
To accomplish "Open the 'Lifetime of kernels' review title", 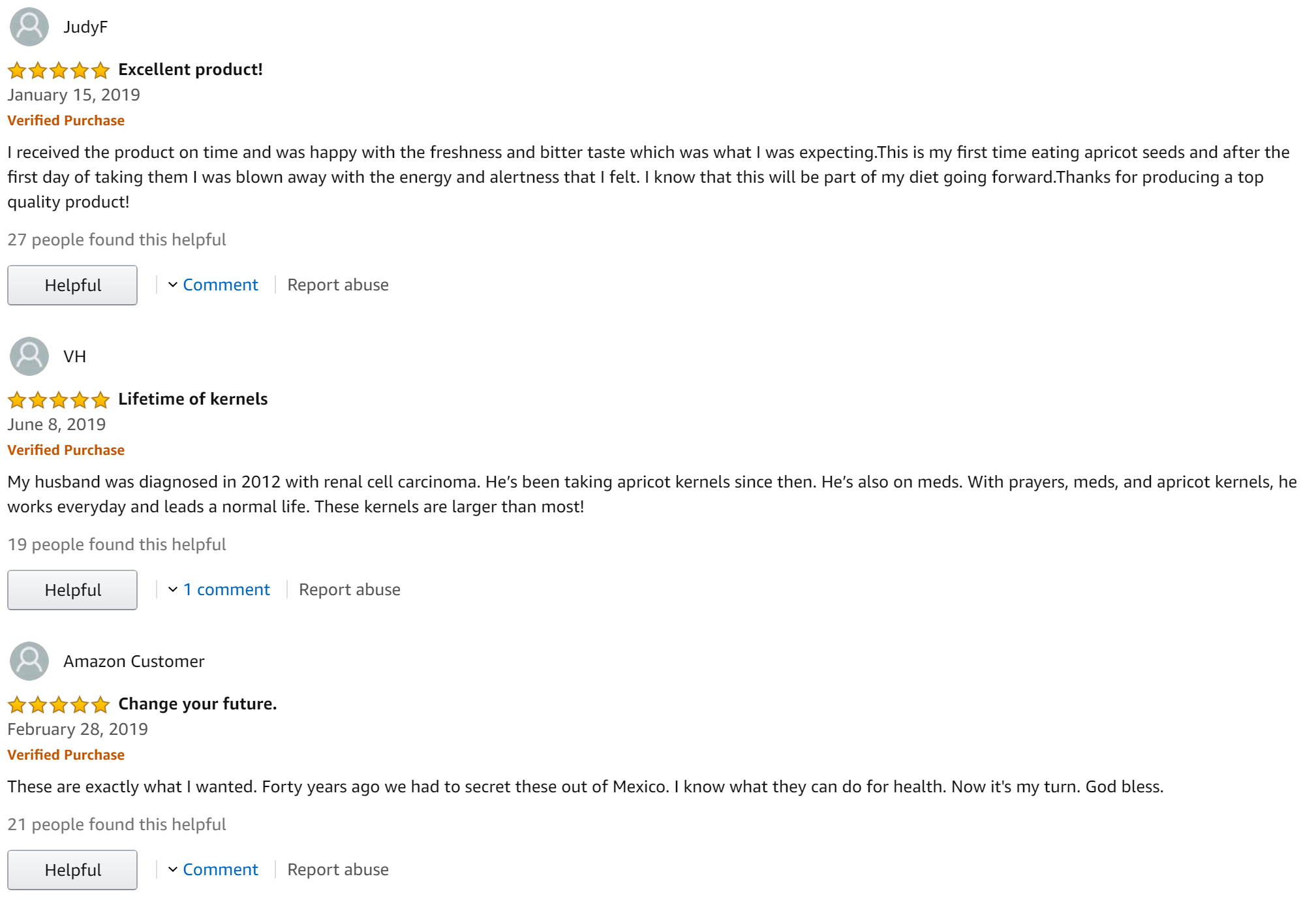I will point(192,399).
